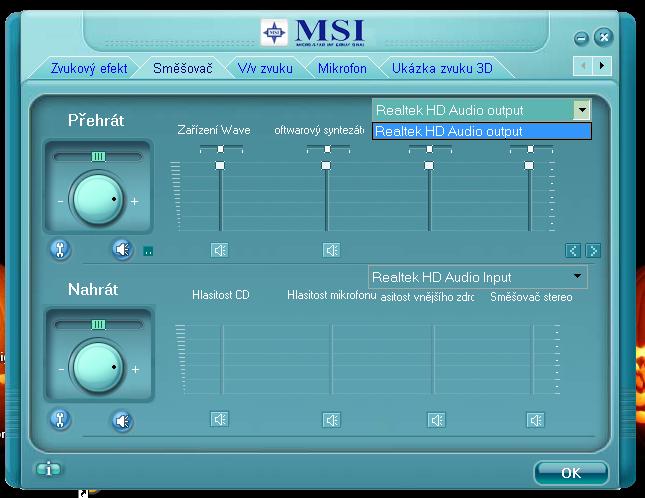645x498 pixels.
Task: Open the information button
Action: pyautogui.click(x=49, y=469)
